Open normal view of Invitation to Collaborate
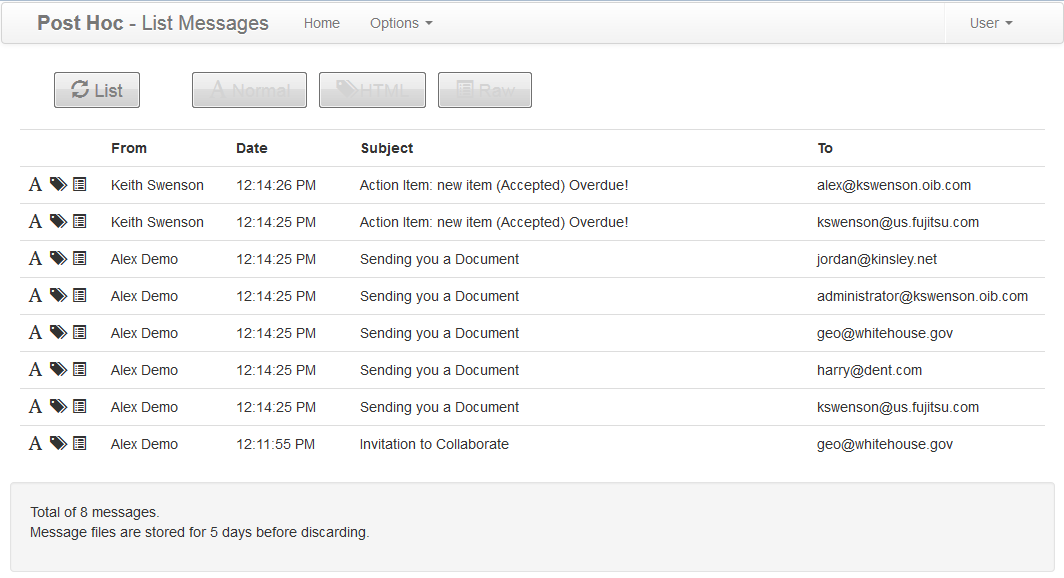The width and height of the screenshot is (1064, 578). (35, 444)
